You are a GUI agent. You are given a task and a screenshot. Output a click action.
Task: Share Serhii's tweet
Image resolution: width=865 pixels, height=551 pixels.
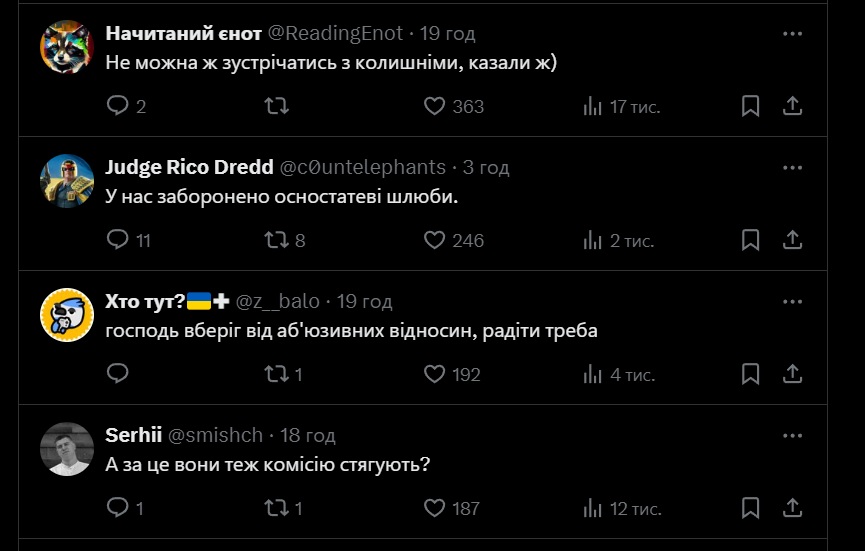click(791, 508)
